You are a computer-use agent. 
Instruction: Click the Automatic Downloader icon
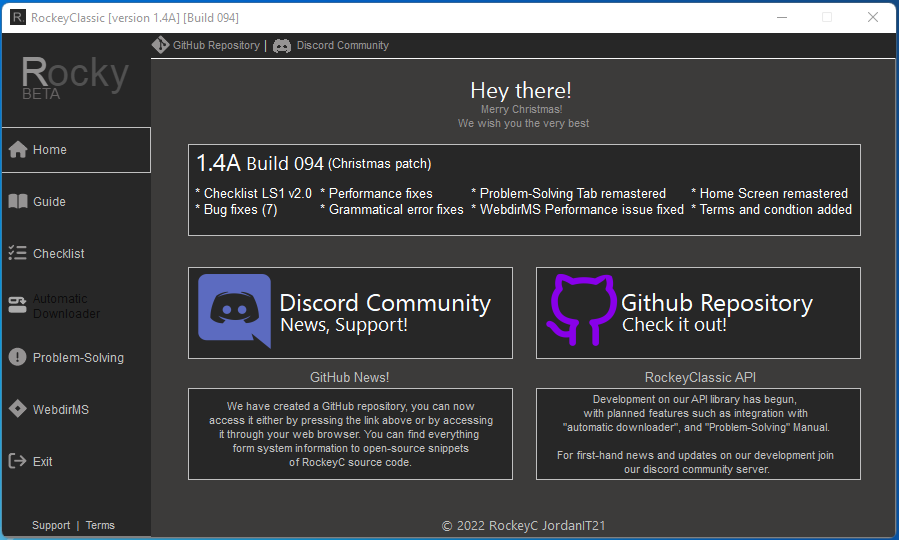click(x=17, y=306)
